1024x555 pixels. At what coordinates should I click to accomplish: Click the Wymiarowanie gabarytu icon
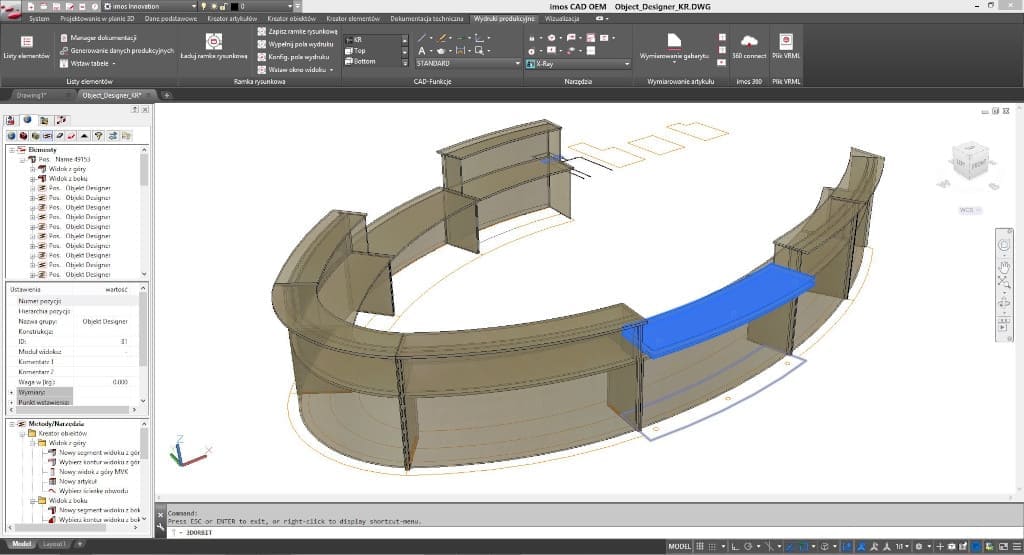(x=677, y=40)
